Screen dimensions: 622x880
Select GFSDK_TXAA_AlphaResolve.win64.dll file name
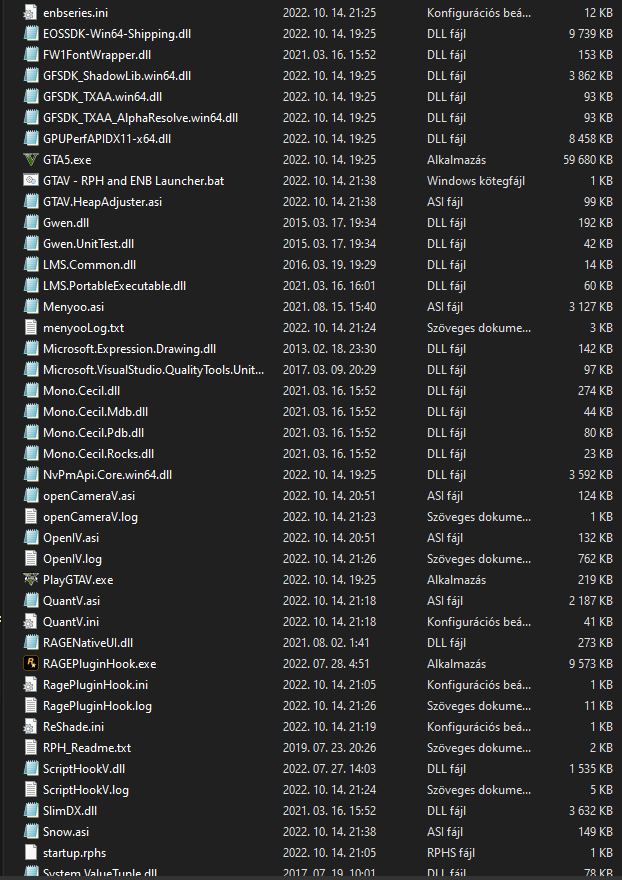[140, 118]
